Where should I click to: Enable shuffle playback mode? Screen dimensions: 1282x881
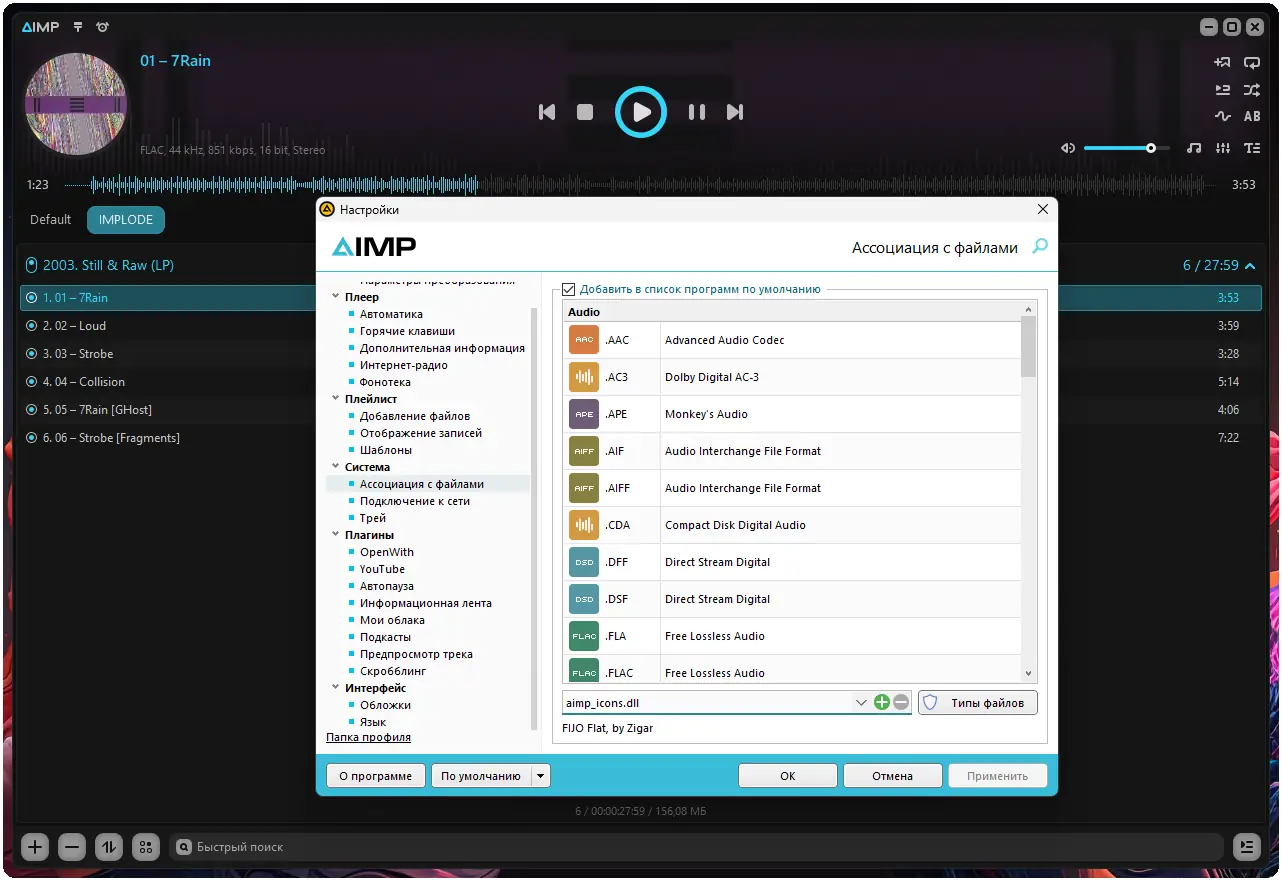point(1251,90)
